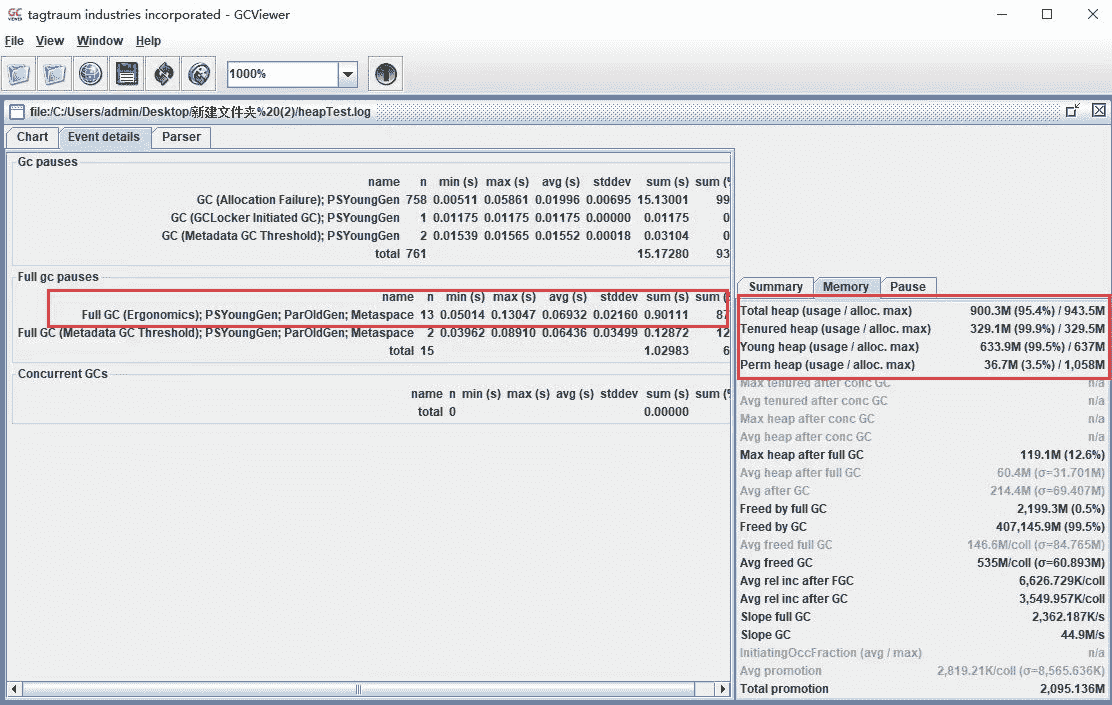
Task: Click the '36.7M (3.5%) / 1,058M' value
Action: pos(1044,365)
